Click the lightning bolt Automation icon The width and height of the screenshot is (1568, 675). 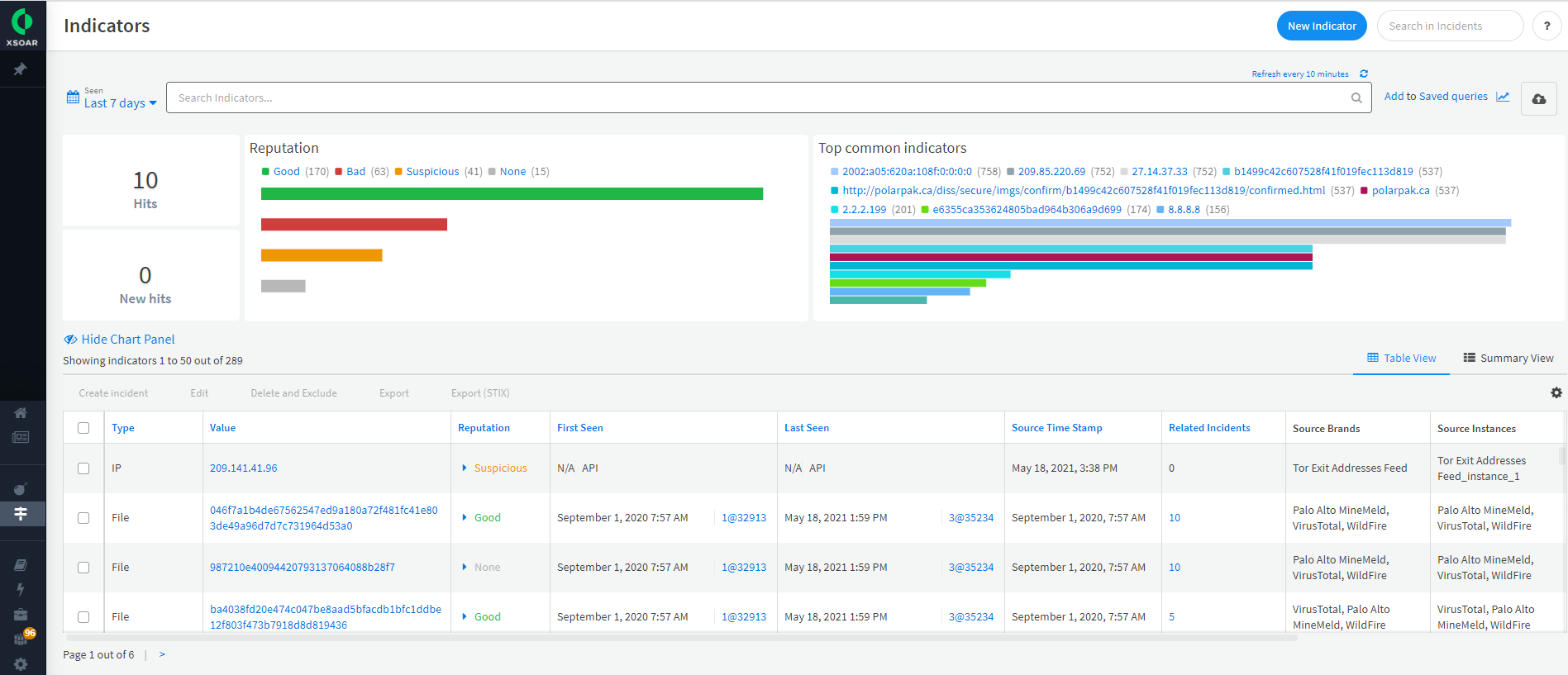click(x=21, y=589)
